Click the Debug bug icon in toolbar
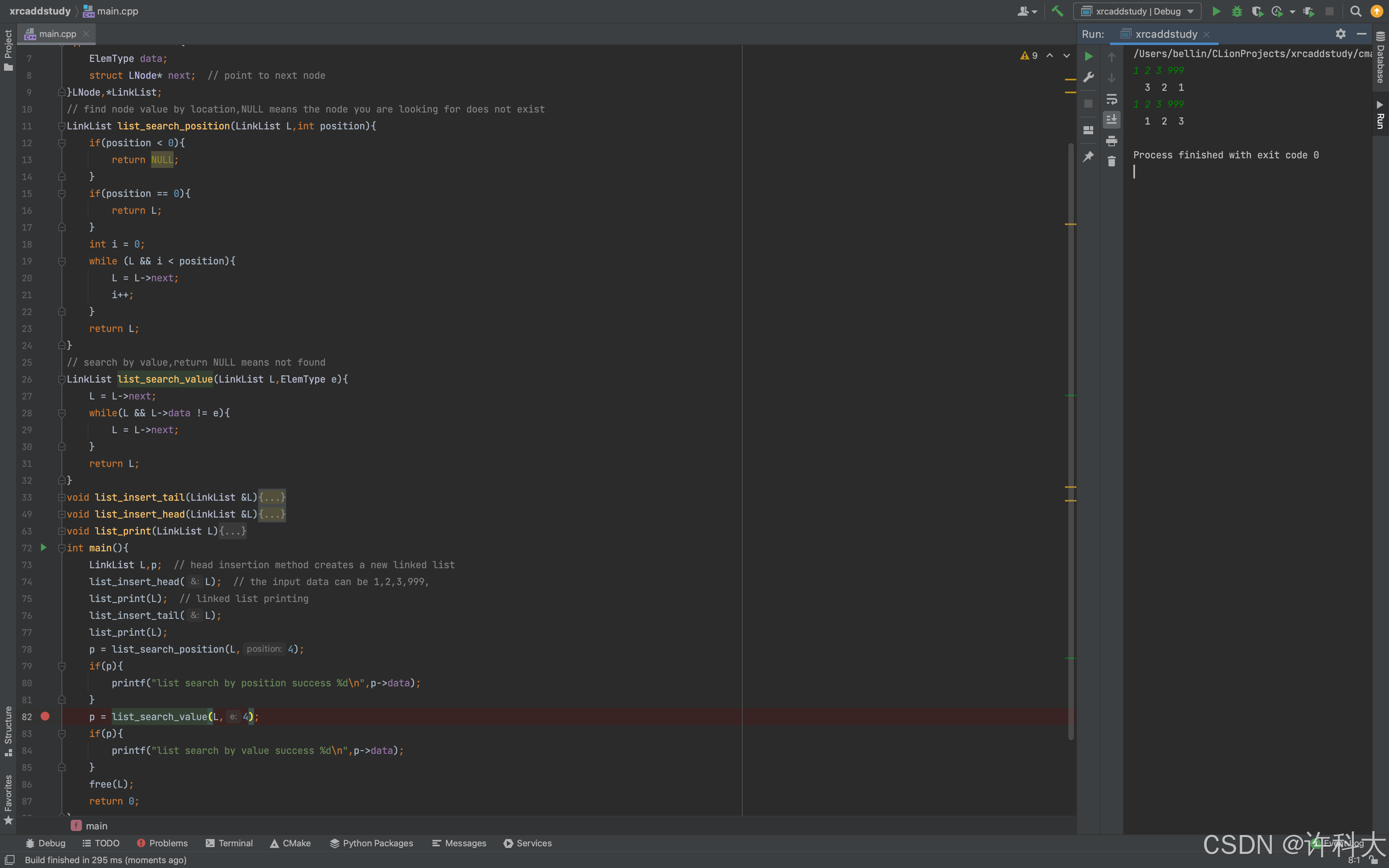The image size is (1389, 868). (1237, 11)
